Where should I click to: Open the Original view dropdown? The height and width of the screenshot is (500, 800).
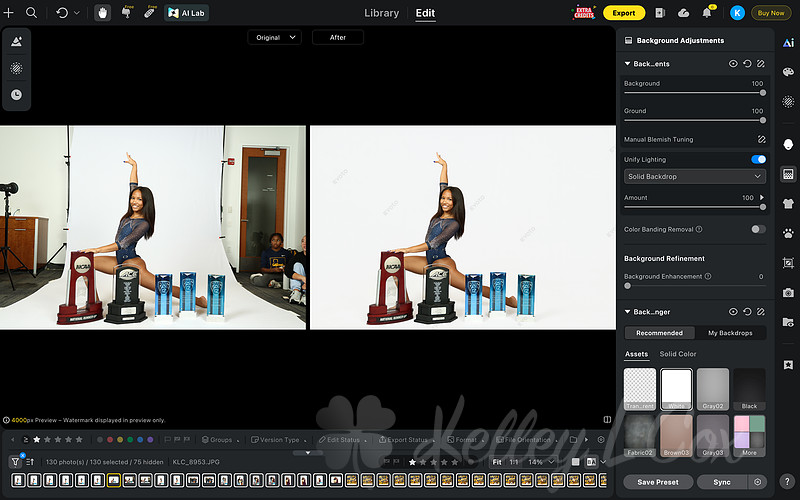(x=274, y=37)
